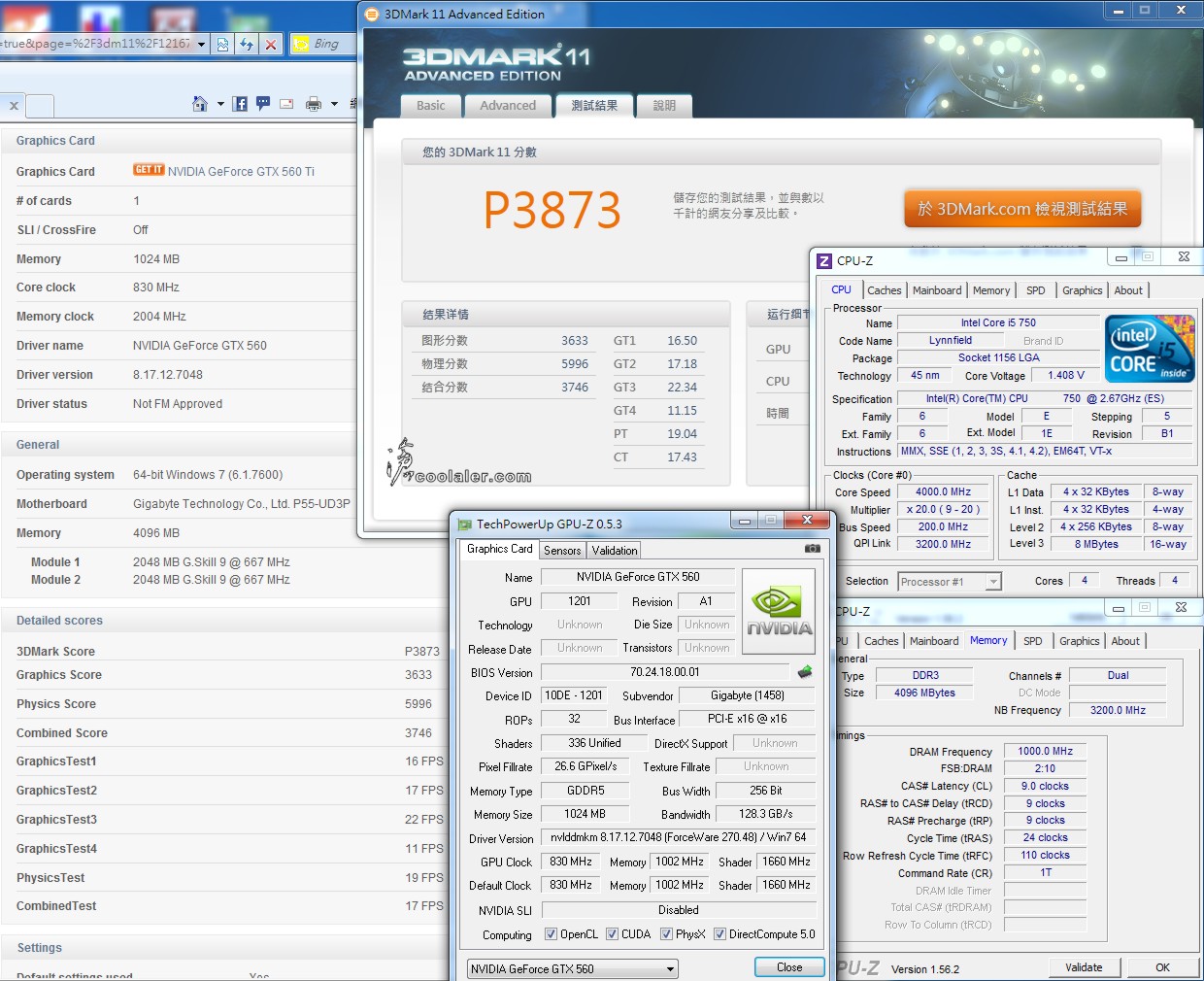Click the printer icon in browser toolbar
Screen dimensions: 1204x981
314,104
